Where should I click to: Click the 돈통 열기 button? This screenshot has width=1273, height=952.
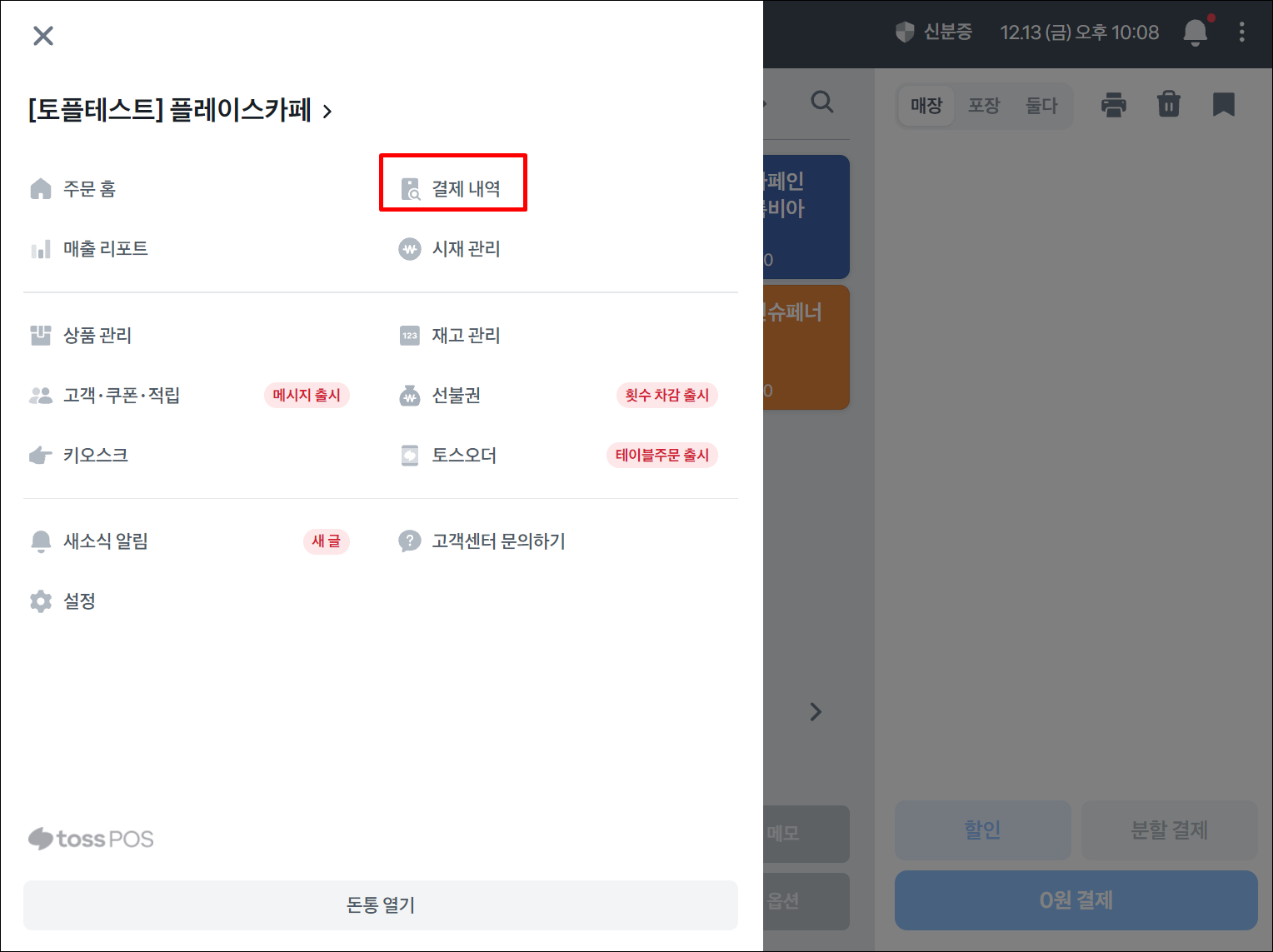click(381, 905)
